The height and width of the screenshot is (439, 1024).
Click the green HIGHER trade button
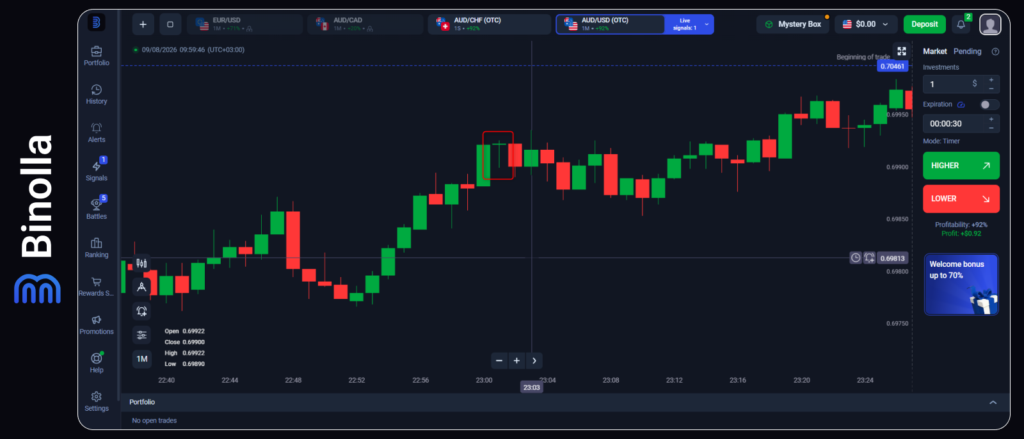pos(961,165)
